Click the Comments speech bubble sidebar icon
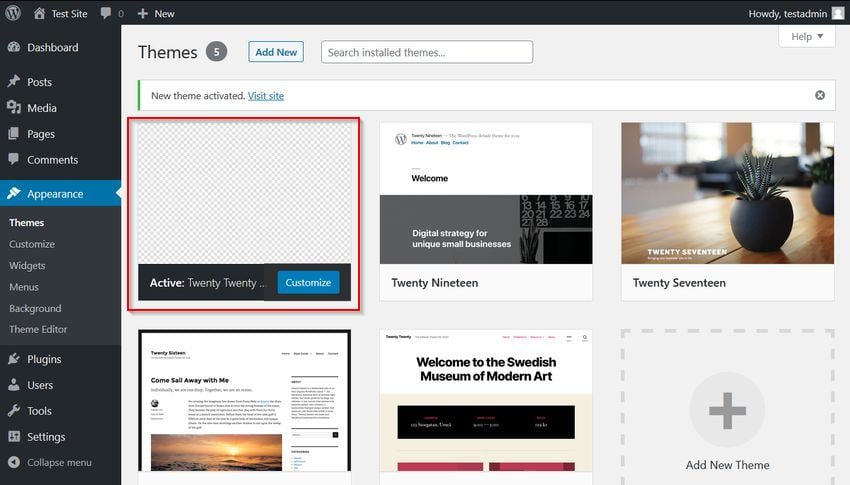 pos(14,159)
